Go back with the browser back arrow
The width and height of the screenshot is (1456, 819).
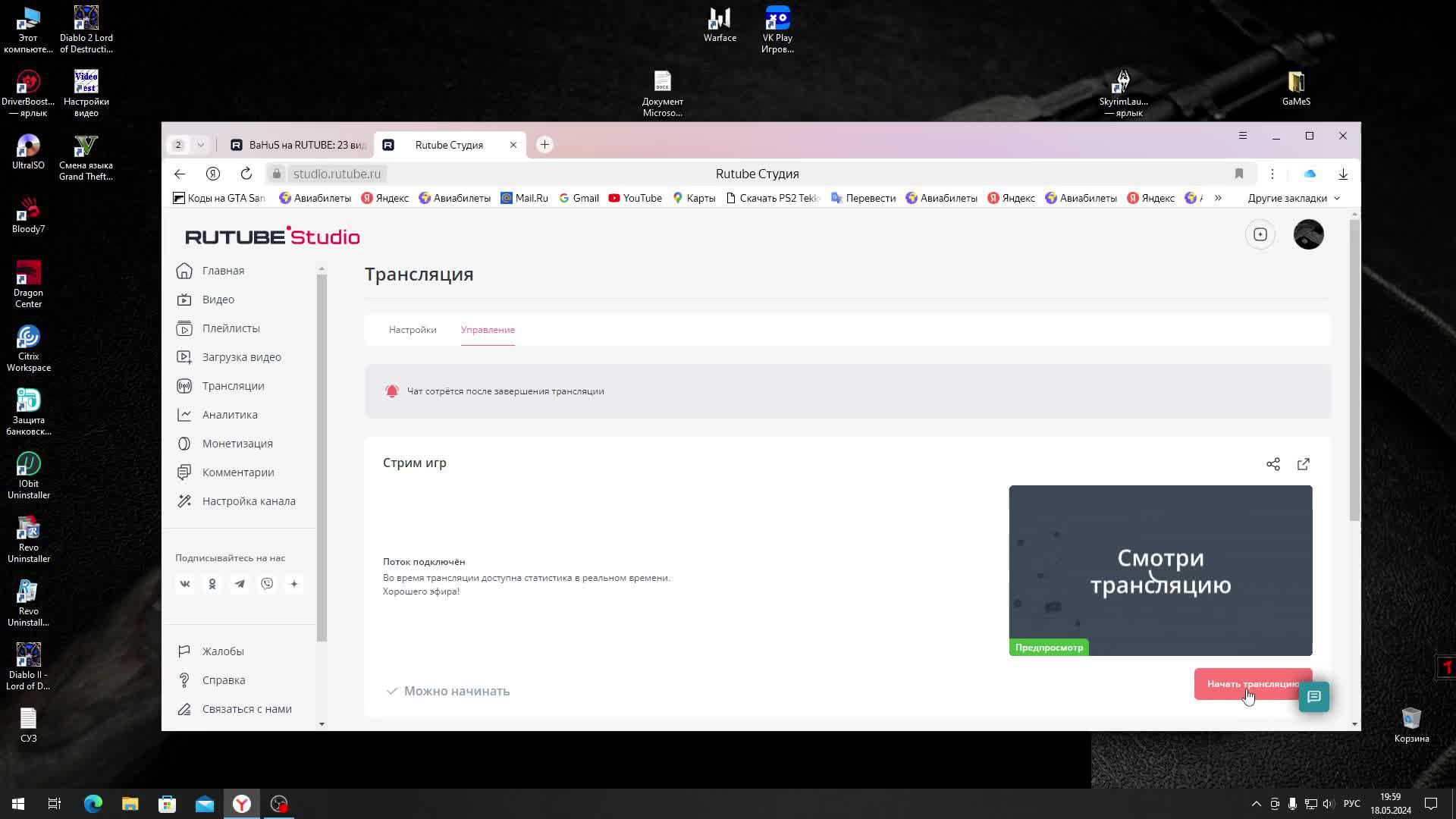[180, 174]
